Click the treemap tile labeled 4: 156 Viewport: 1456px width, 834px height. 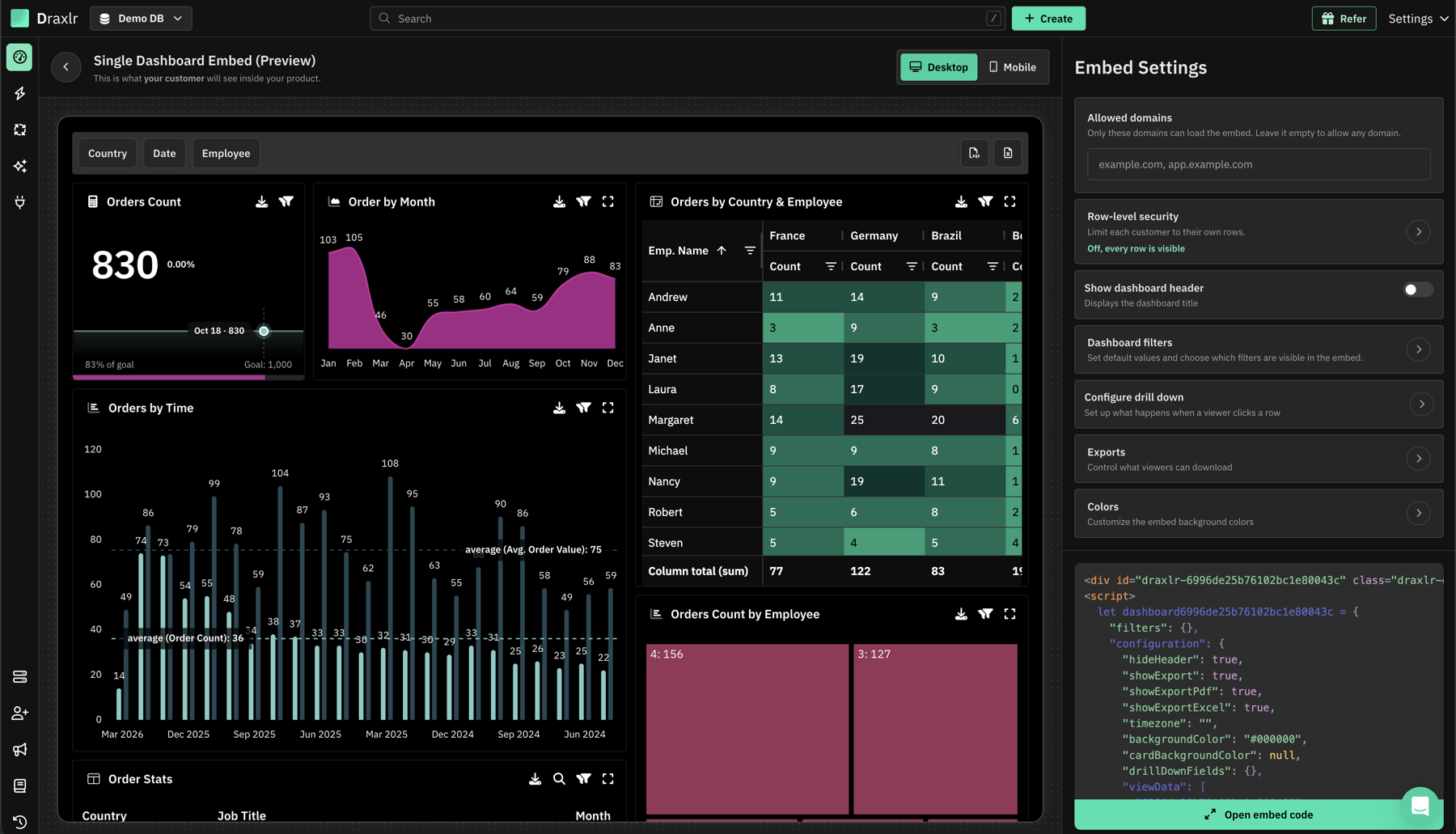[x=747, y=729]
